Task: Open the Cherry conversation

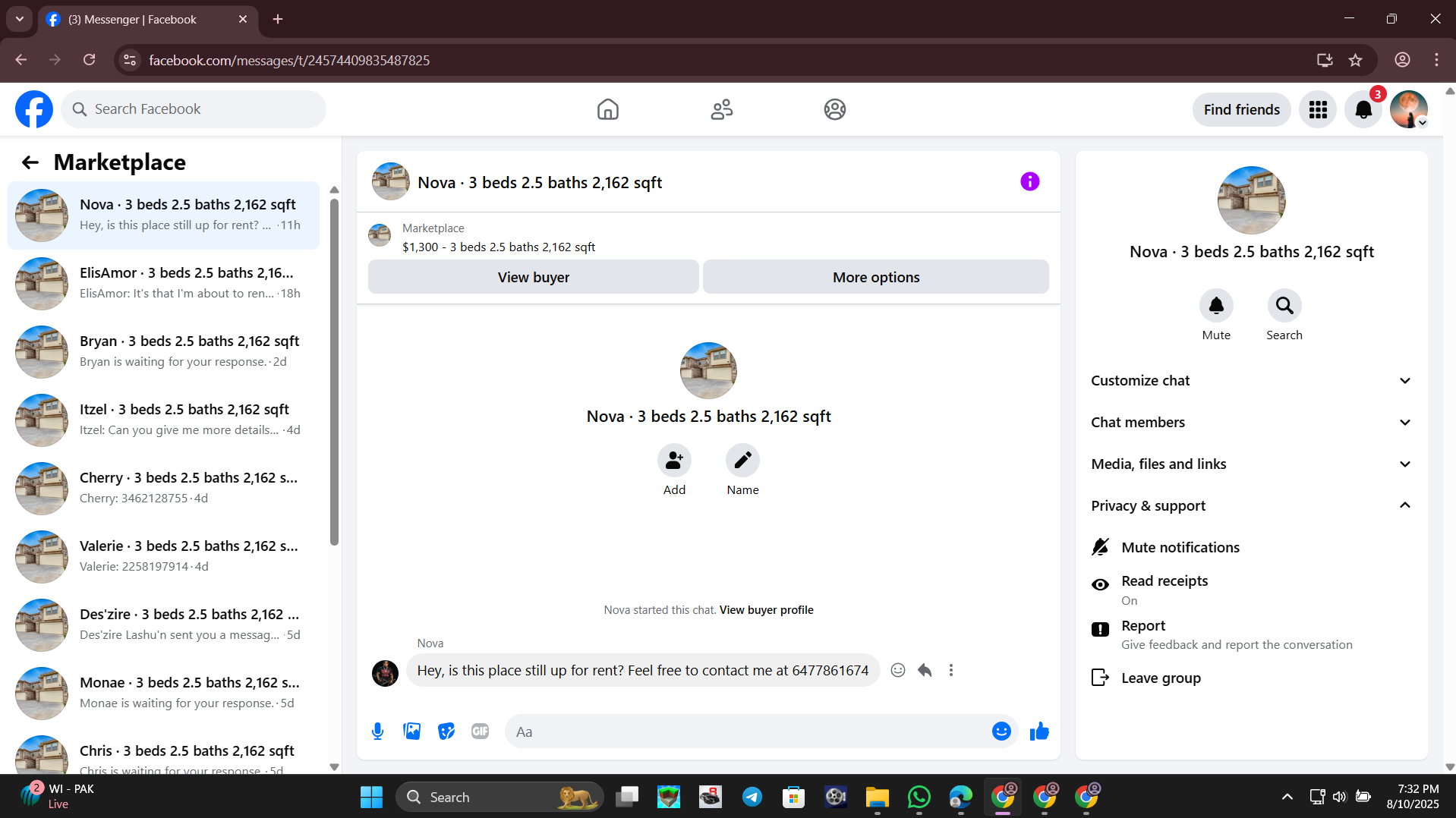Action: (x=163, y=489)
